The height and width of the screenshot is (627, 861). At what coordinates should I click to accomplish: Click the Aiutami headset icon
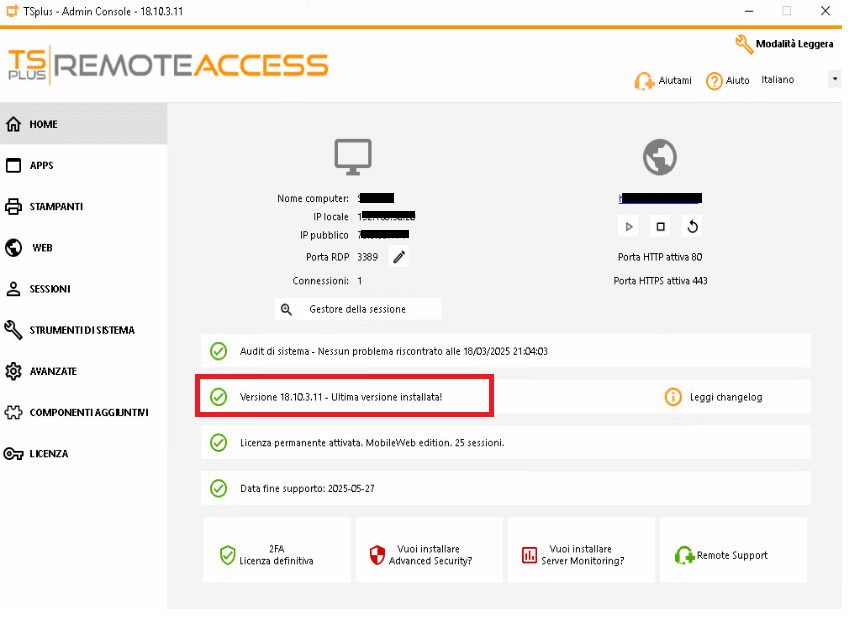644,81
